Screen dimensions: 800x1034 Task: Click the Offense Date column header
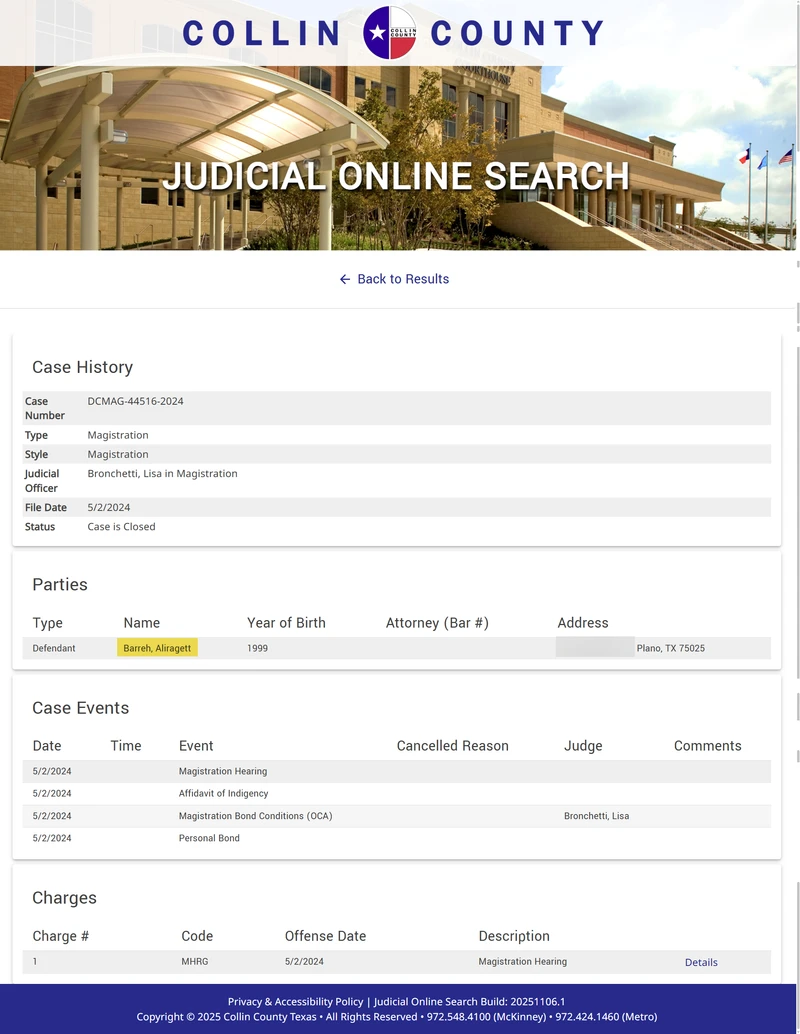click(x=325, y=936)
